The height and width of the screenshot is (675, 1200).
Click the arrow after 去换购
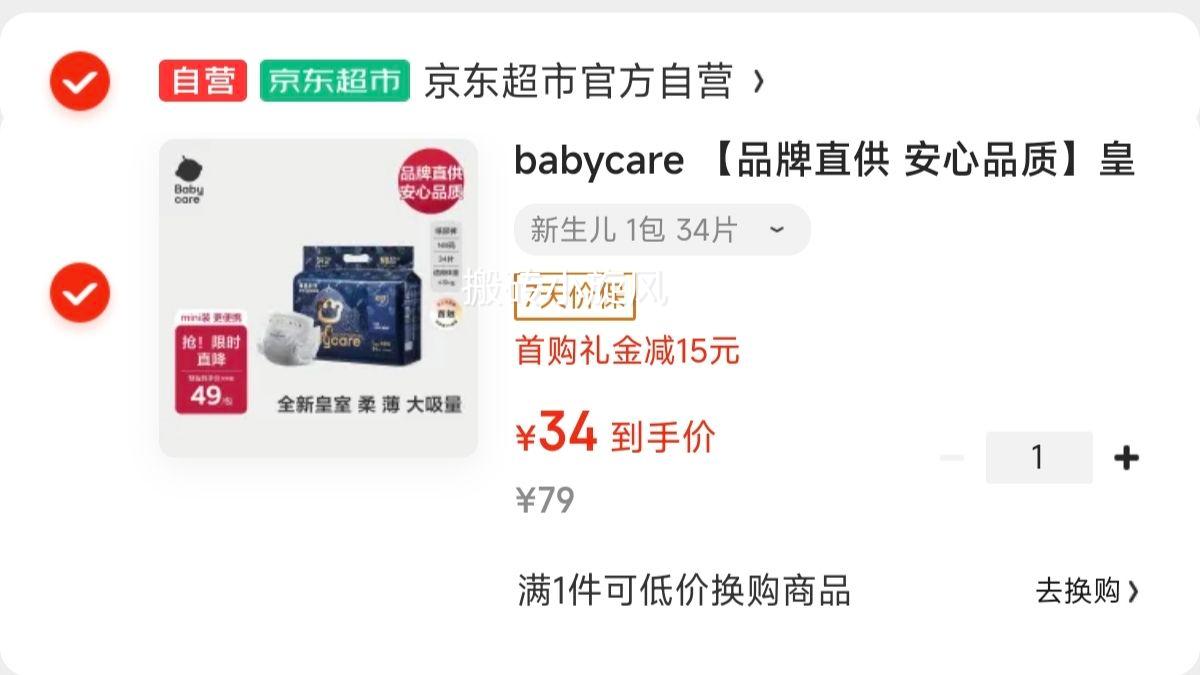click(1133, 592)
